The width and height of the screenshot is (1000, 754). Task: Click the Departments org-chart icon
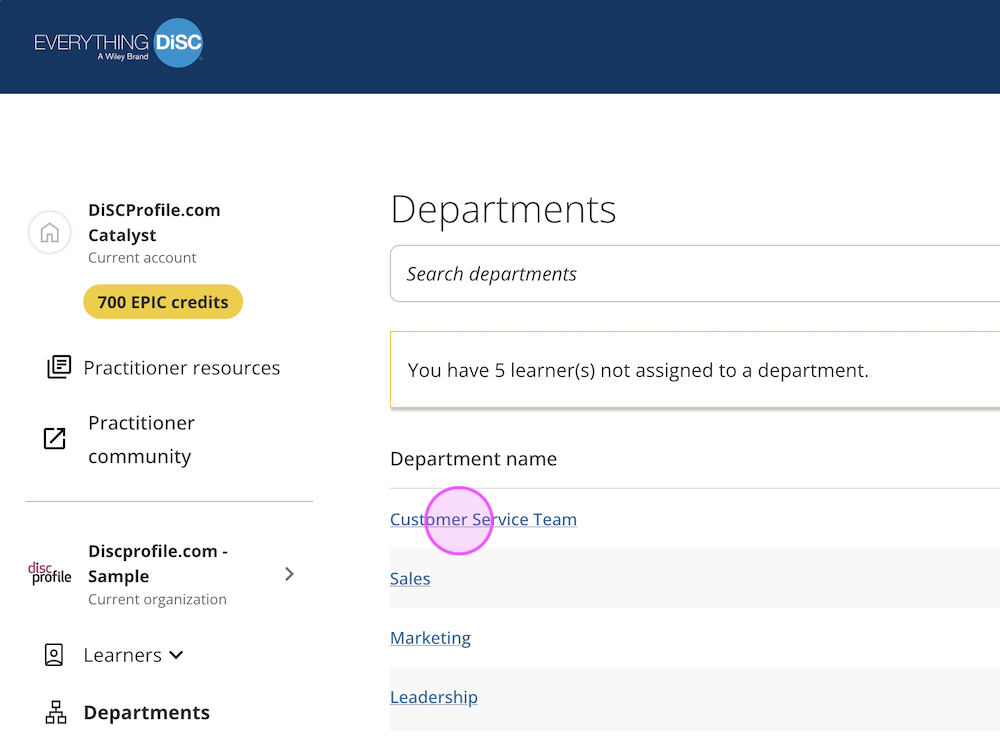pos(56,712)
